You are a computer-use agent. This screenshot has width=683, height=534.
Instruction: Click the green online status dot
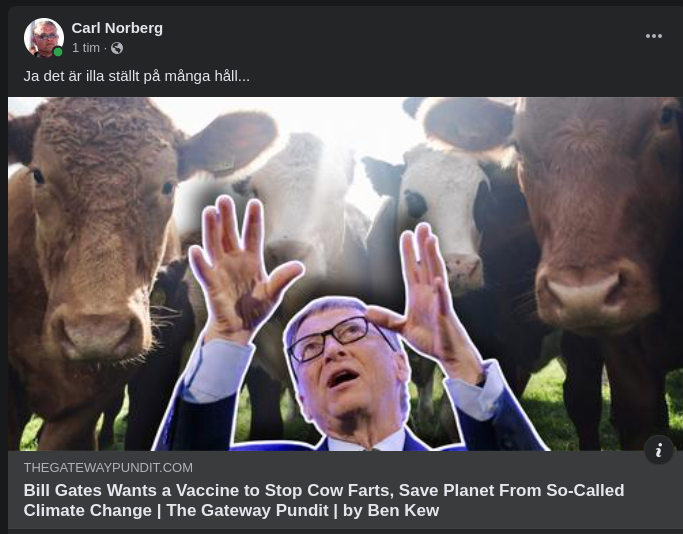[57, 52]
